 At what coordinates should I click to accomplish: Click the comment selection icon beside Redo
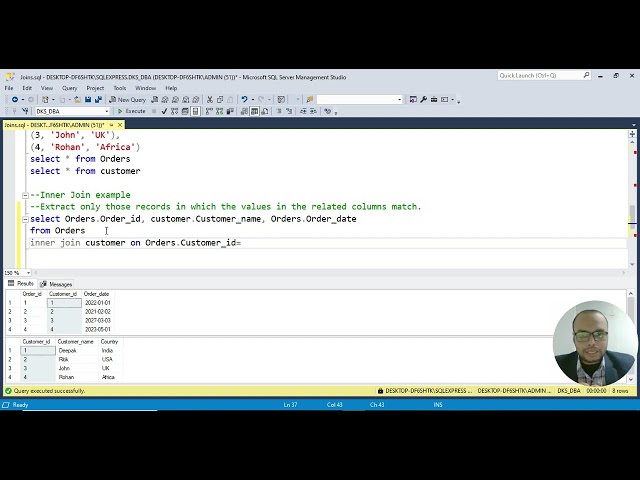tap(281, 100)
